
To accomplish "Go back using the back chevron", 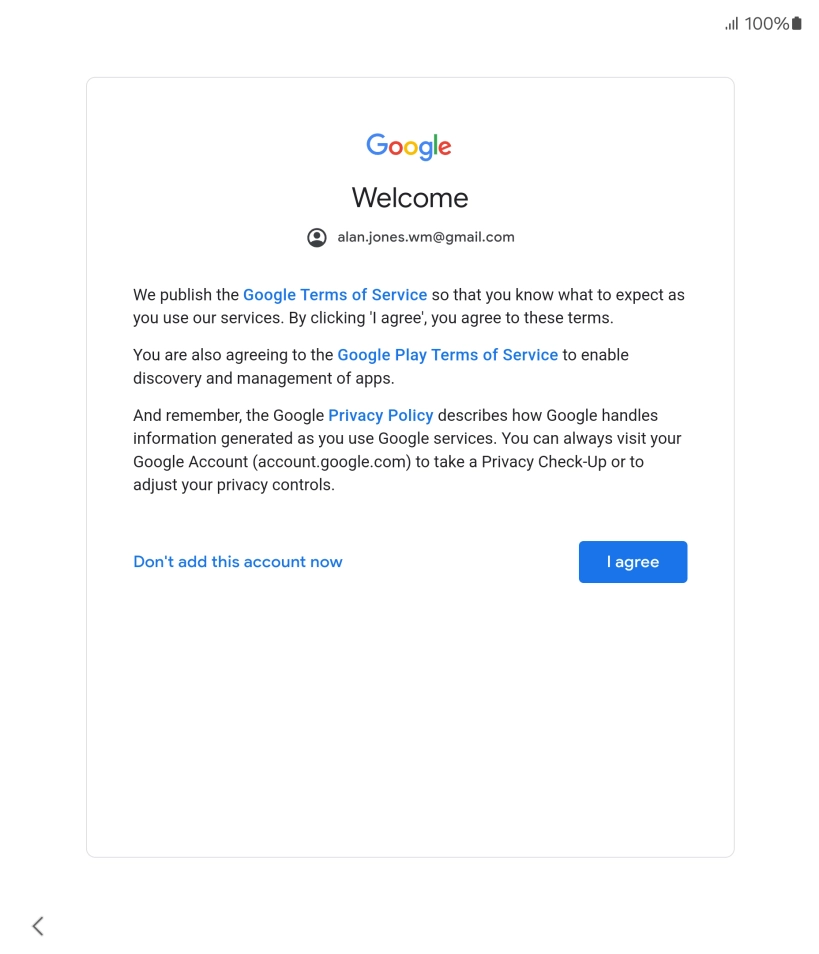I will point(38,926).
